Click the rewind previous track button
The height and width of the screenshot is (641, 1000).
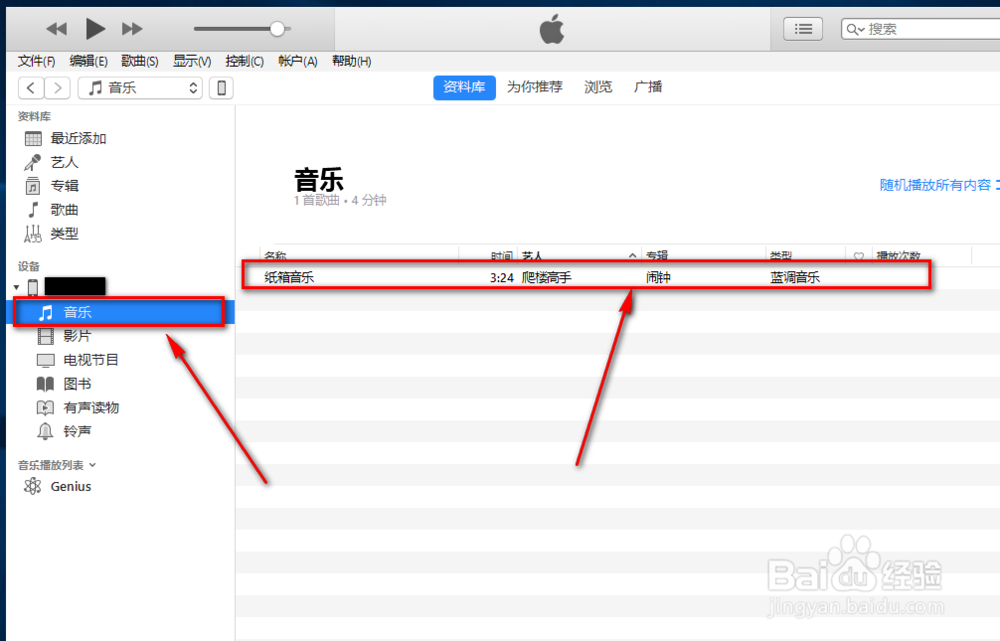pos(57,29)
